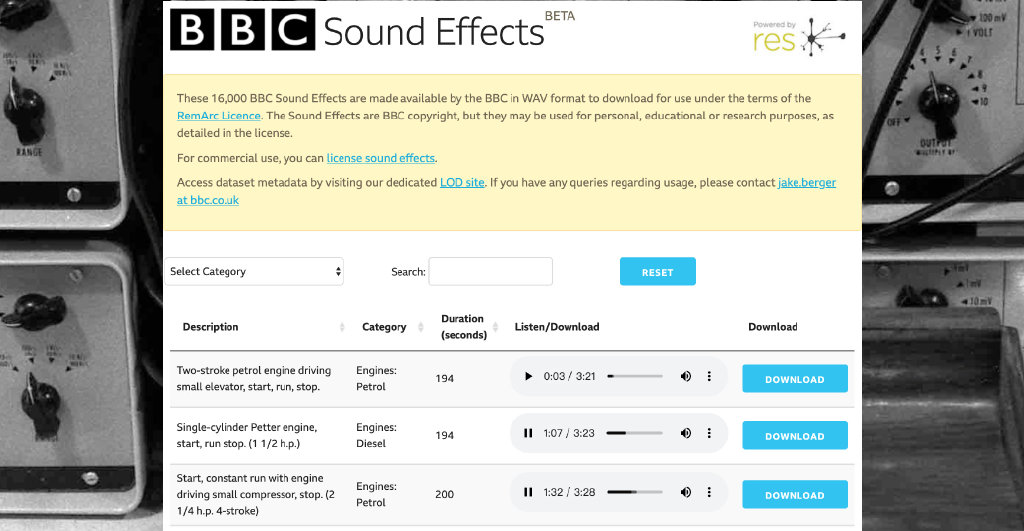
Task: Click the RESET button
Action: pyautogui.click(x=657, y=272)
